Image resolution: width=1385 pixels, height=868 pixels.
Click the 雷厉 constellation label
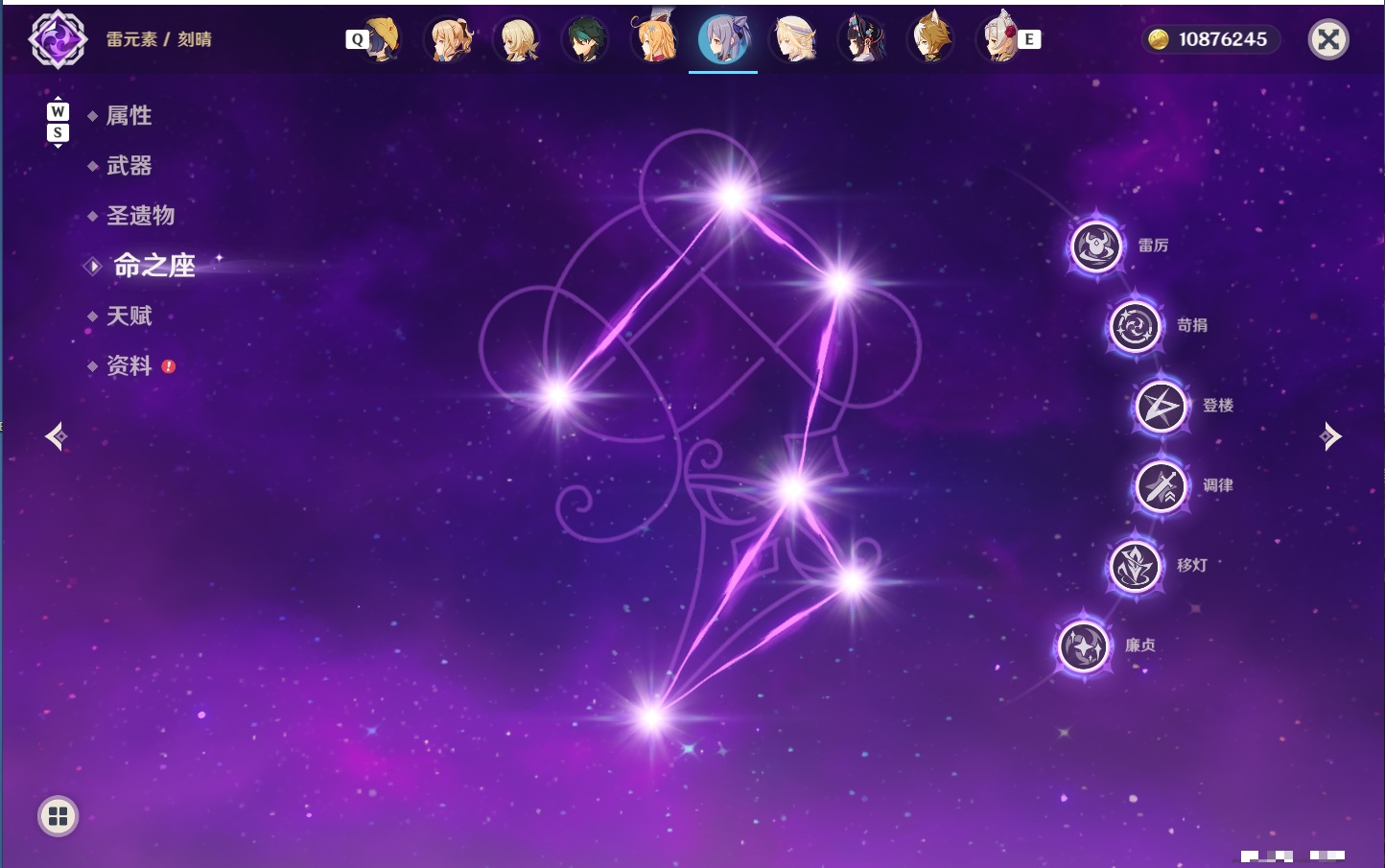click(x=1153, y=246)
